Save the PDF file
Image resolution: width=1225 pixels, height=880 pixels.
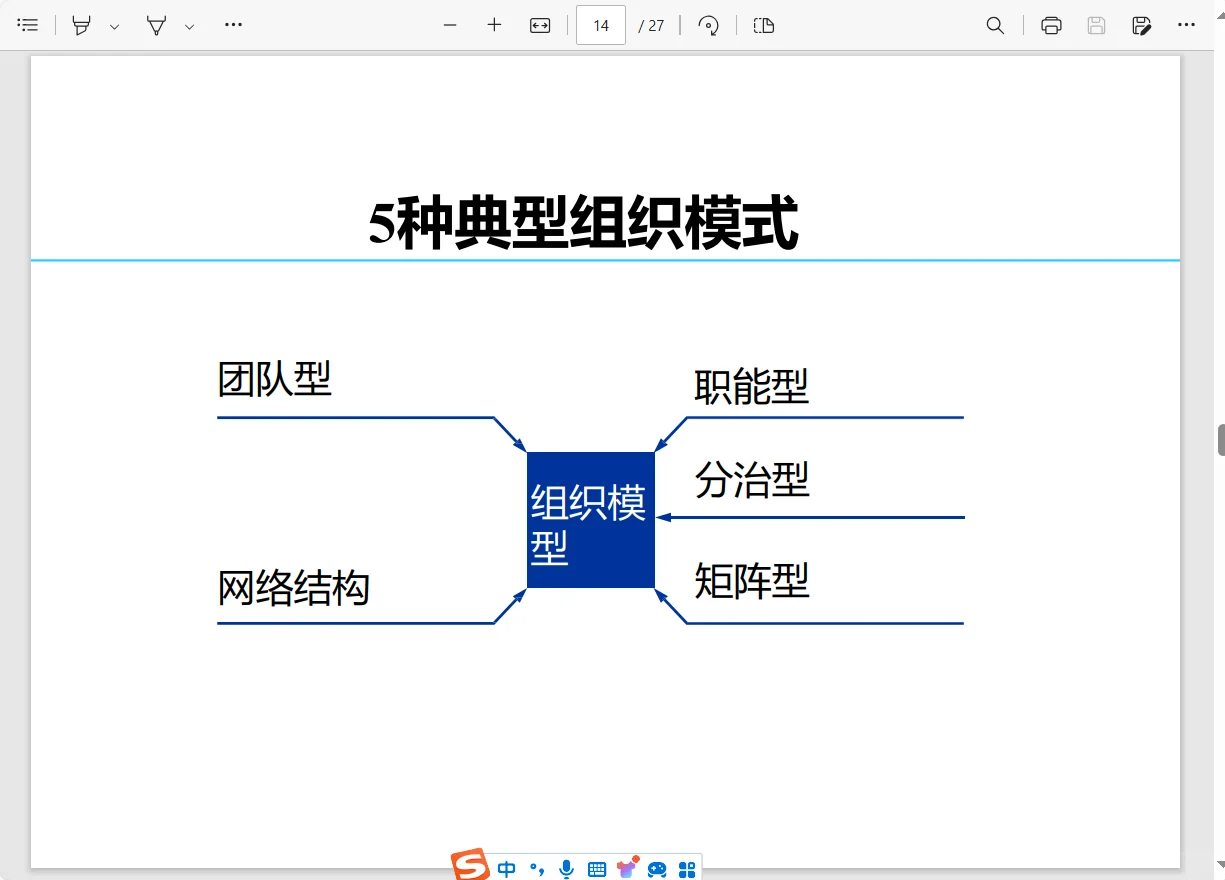1096,25
